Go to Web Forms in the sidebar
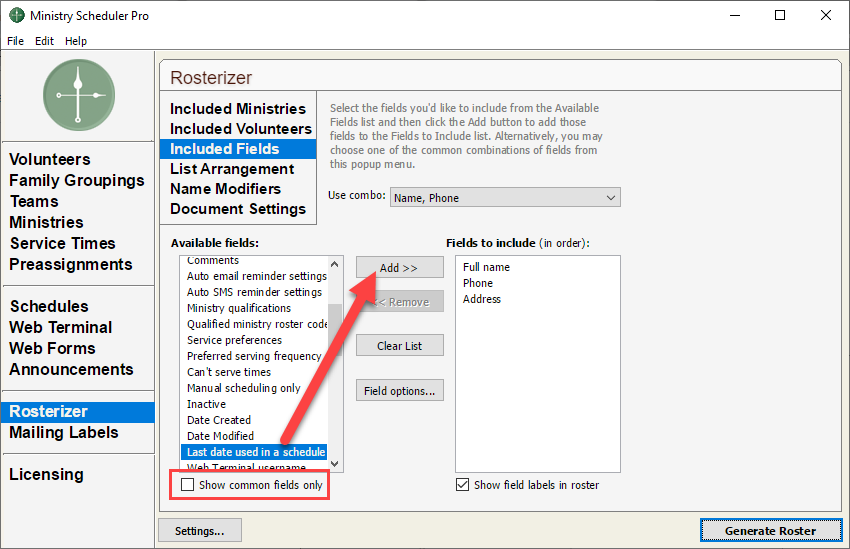850x549 pixels. [52, 348]
